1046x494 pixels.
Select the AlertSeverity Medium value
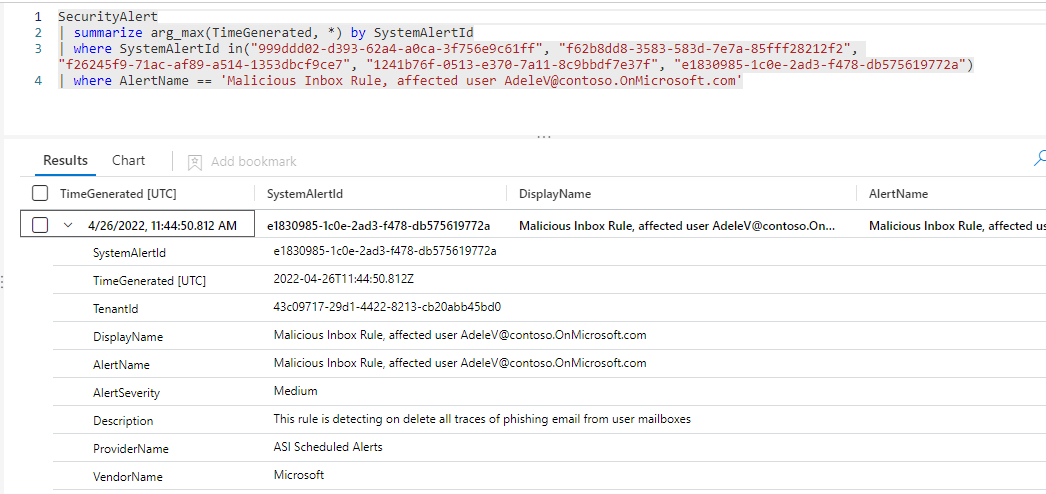(296, 391)
